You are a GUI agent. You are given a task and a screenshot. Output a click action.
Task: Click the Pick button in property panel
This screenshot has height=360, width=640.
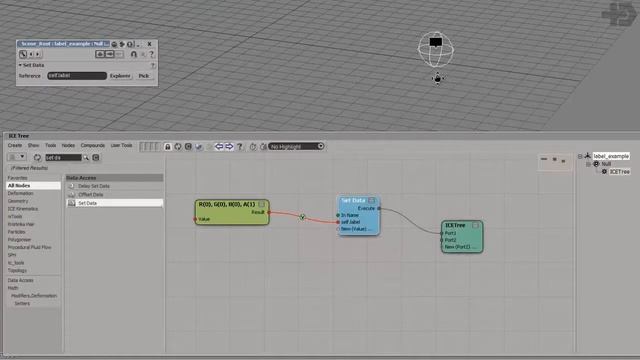(144, 76)
